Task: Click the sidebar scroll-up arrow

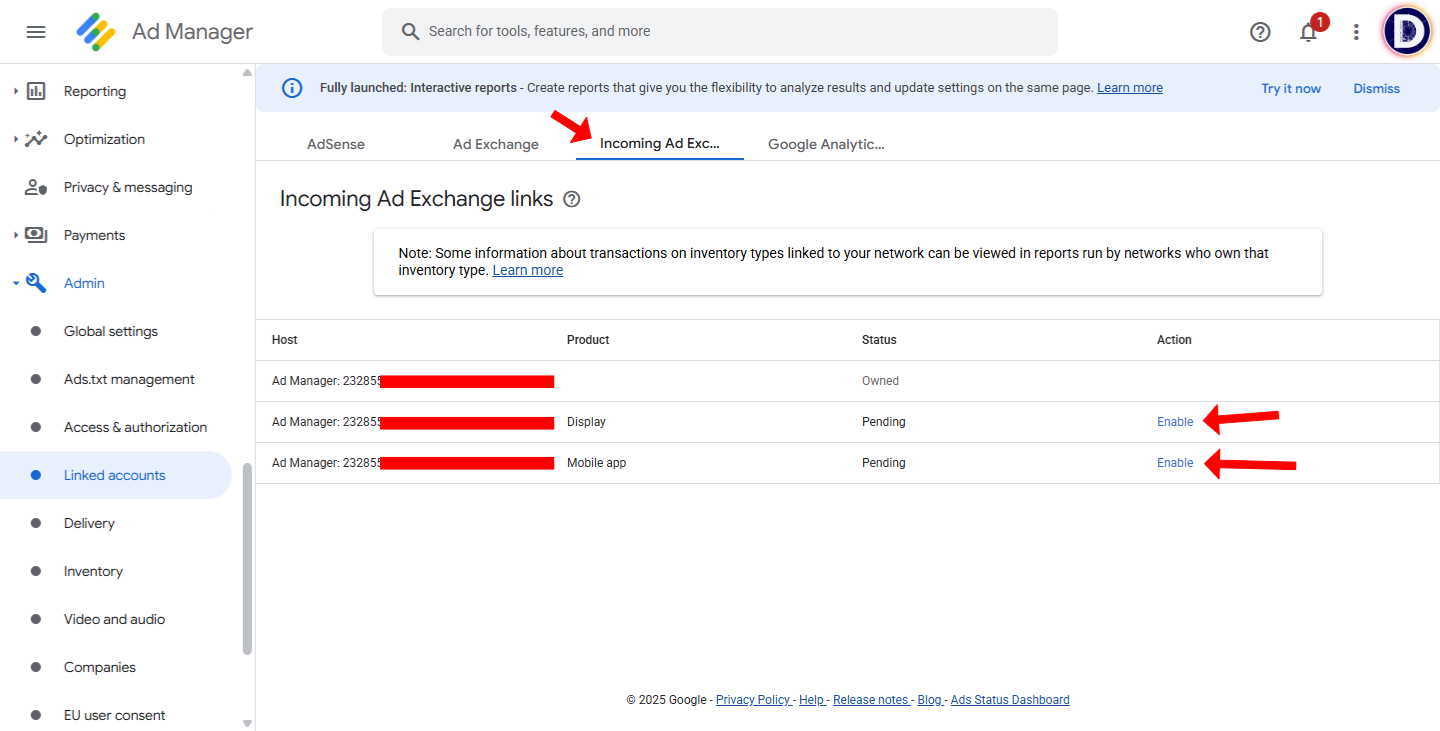Action: pos(248,72)
